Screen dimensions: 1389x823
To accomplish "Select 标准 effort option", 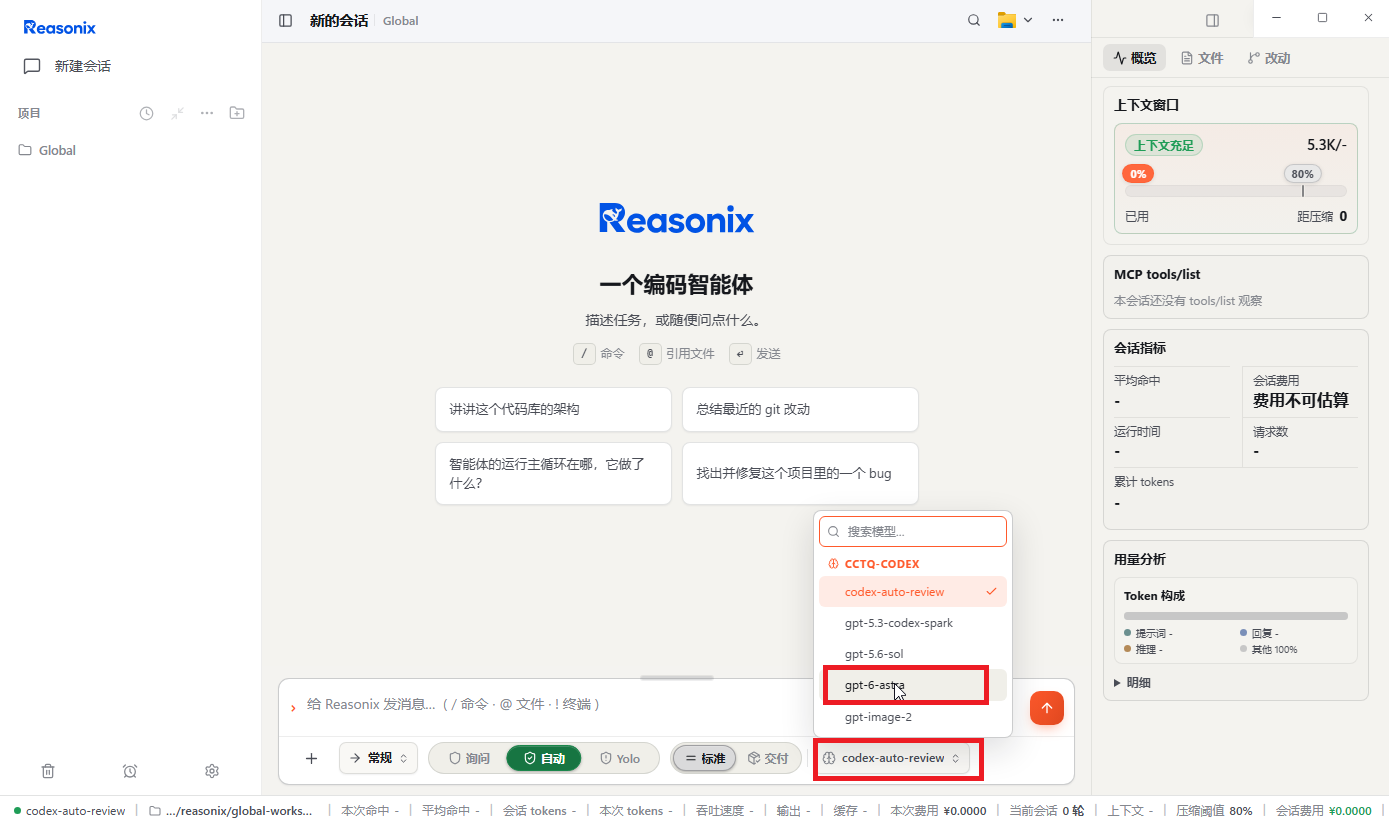I will click(705, 758).
